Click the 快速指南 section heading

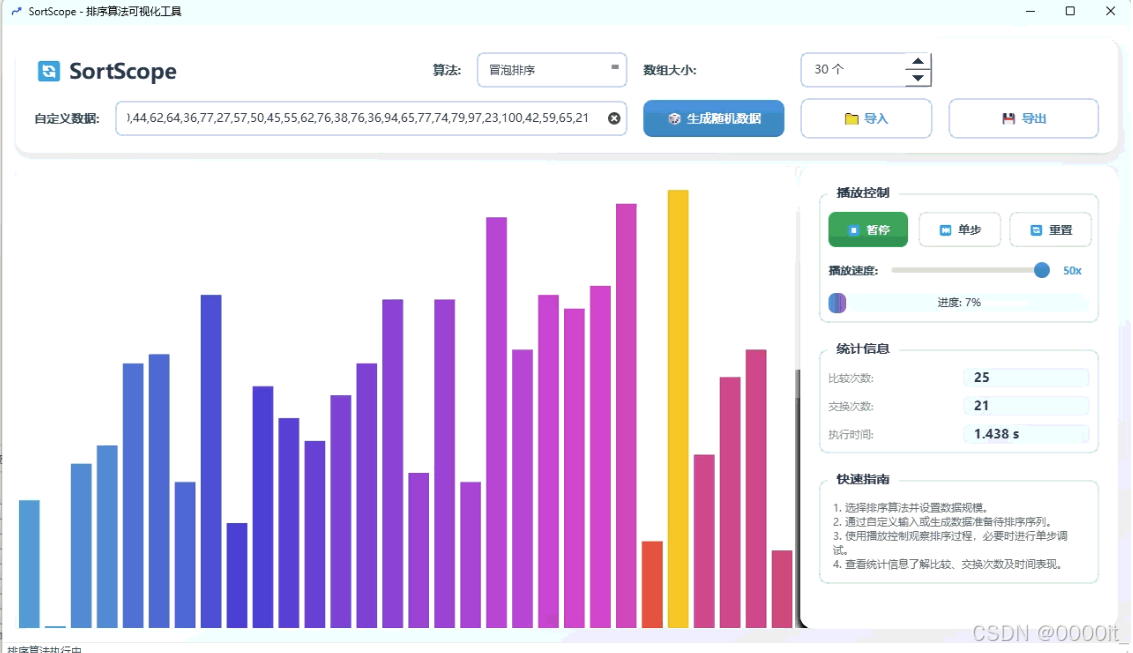[x=863, y=479]
